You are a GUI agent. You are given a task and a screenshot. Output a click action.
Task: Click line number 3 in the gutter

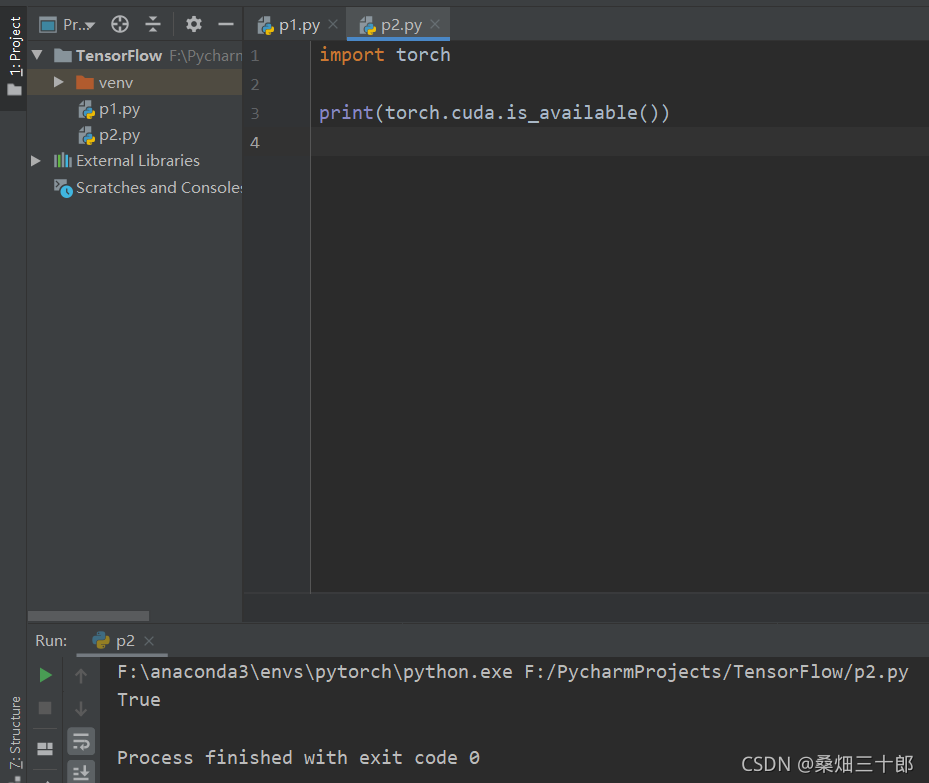(255, 113)
